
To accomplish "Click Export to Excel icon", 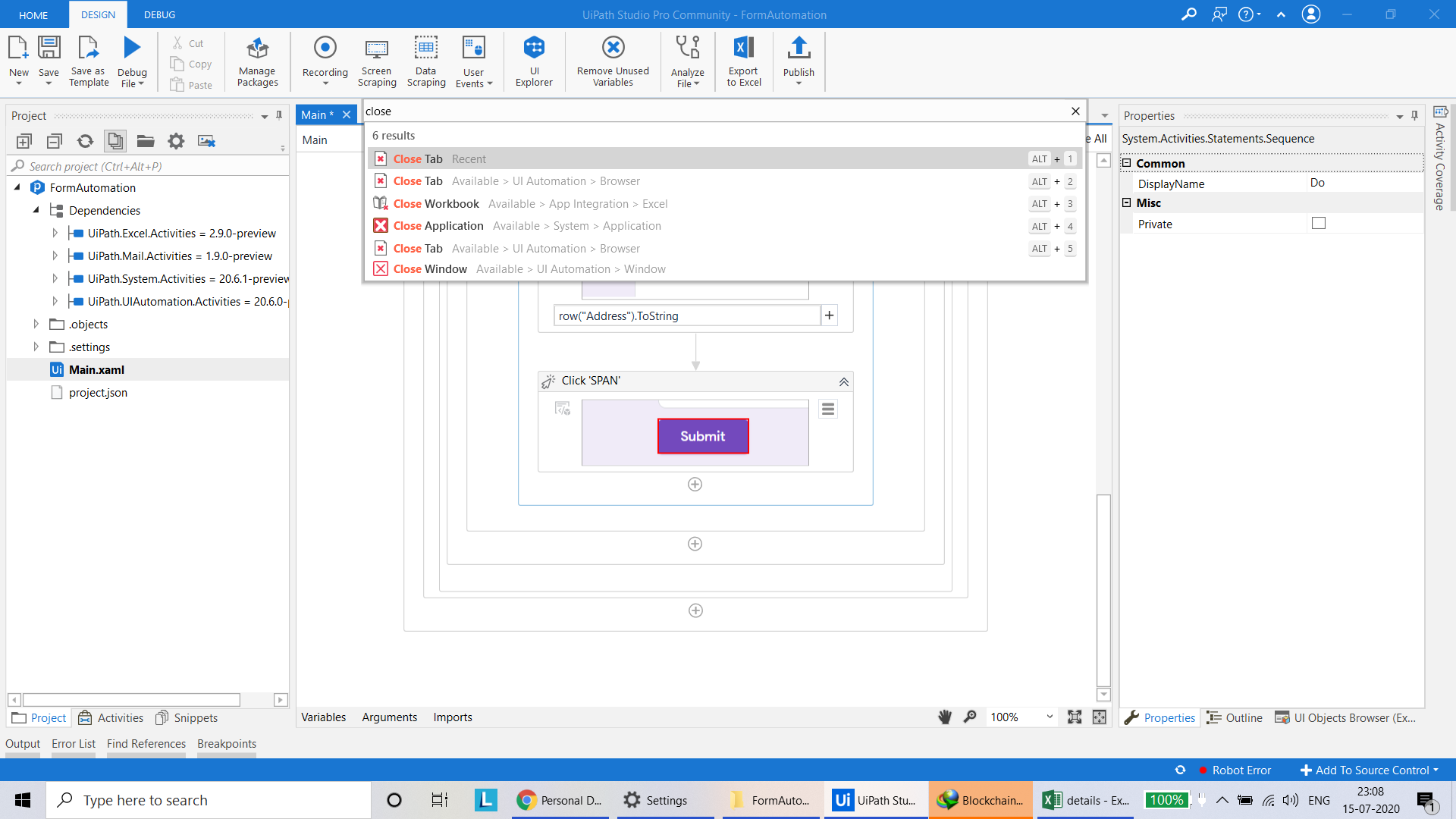I will pos(743,61).
